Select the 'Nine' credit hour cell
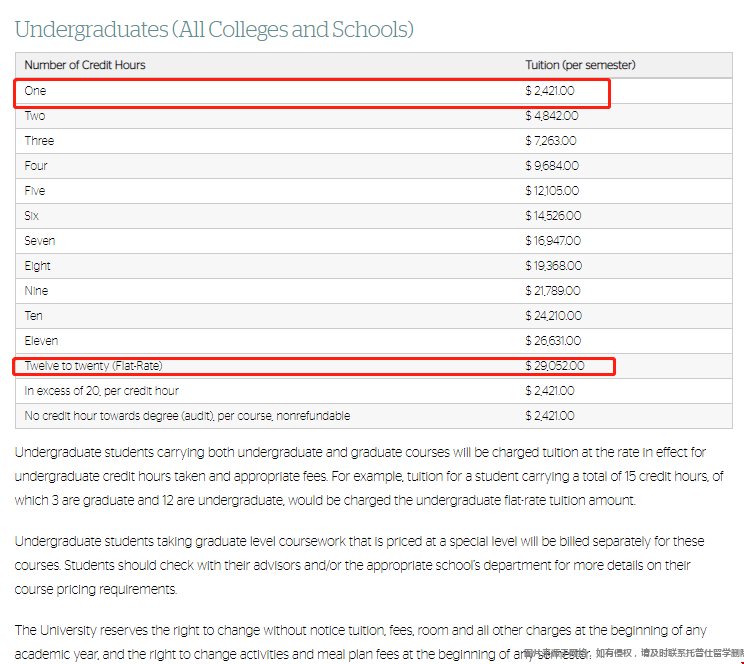Screen dimensions: 744x664 pos(36,291)
